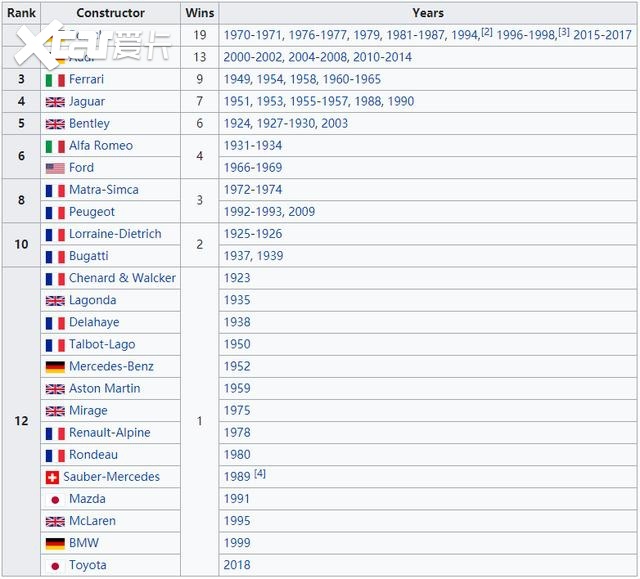Click the German flag next to BMW
Screen dimensions: 640x579
coord(55,544)
